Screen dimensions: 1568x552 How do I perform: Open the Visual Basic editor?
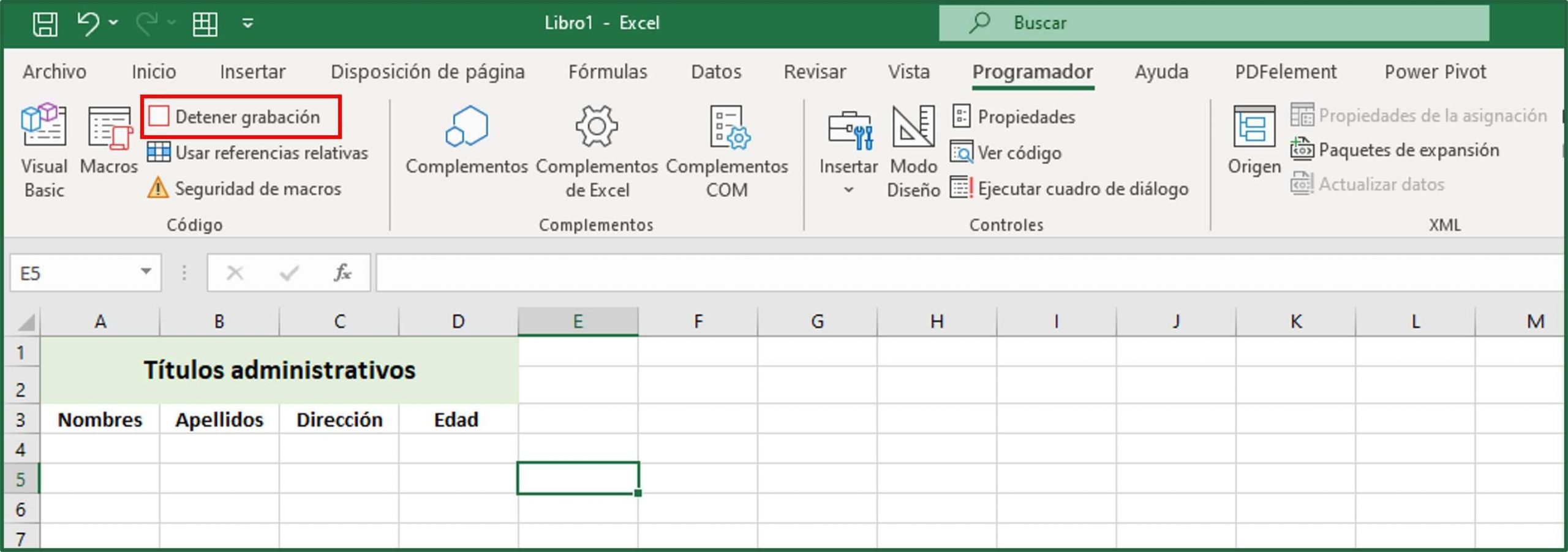click(x=43, y=147)
